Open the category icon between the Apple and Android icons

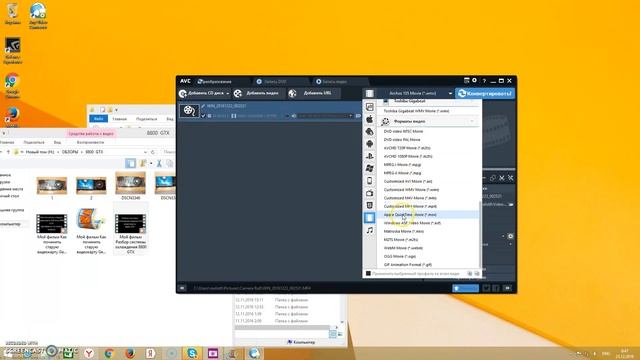click(x=369, y=131)
